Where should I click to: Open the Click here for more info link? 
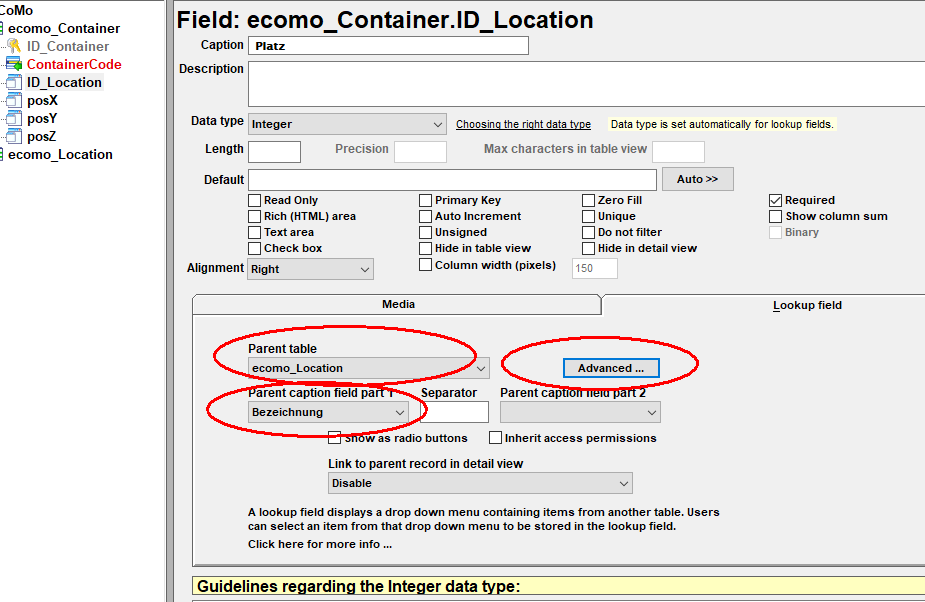point(320,544)
